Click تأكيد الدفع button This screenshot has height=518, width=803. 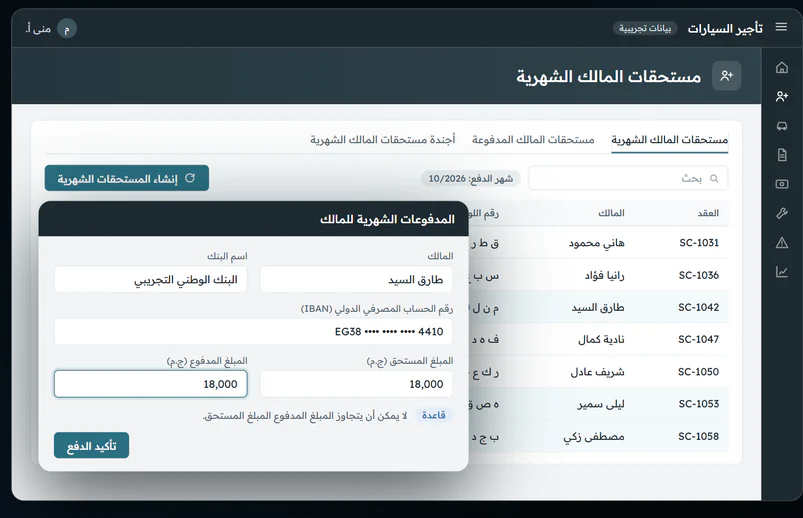[x=91, y=445]
